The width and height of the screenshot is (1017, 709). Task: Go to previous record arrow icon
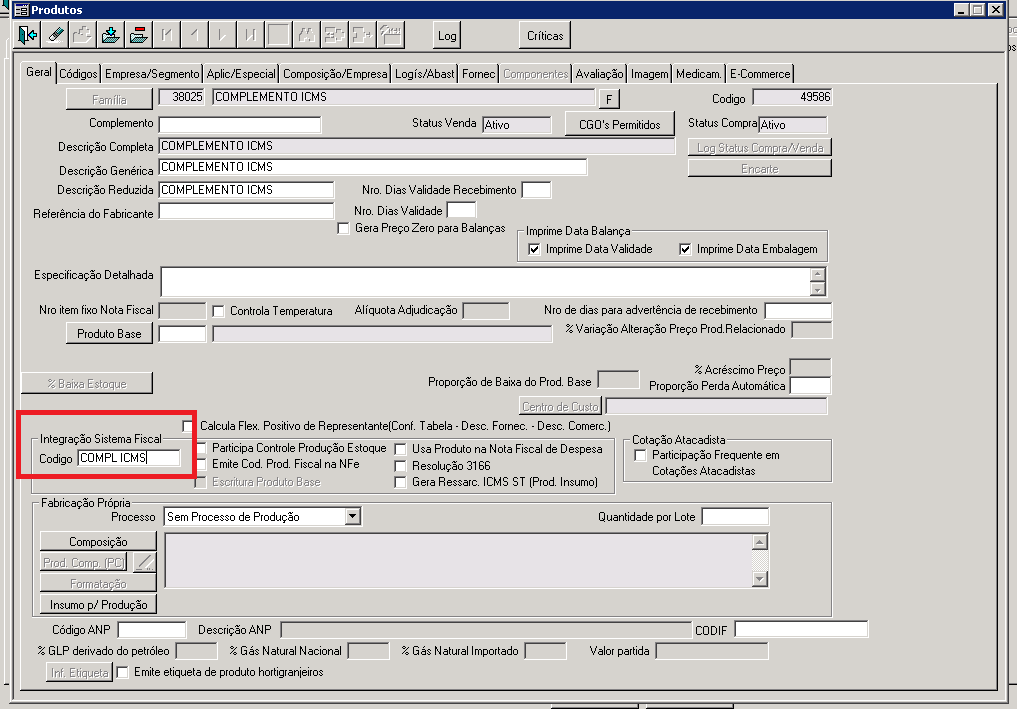[195, 34]
